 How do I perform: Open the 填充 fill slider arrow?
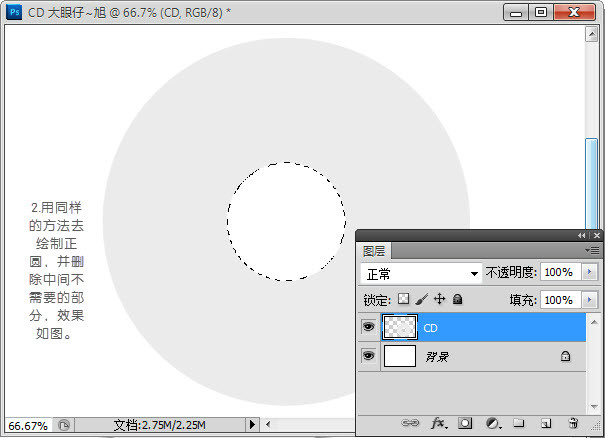click(589, 299)
